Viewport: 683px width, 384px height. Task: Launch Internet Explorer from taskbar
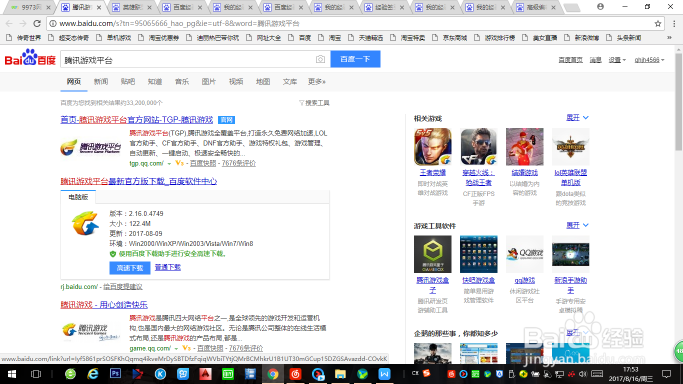[x=92, y=374]
